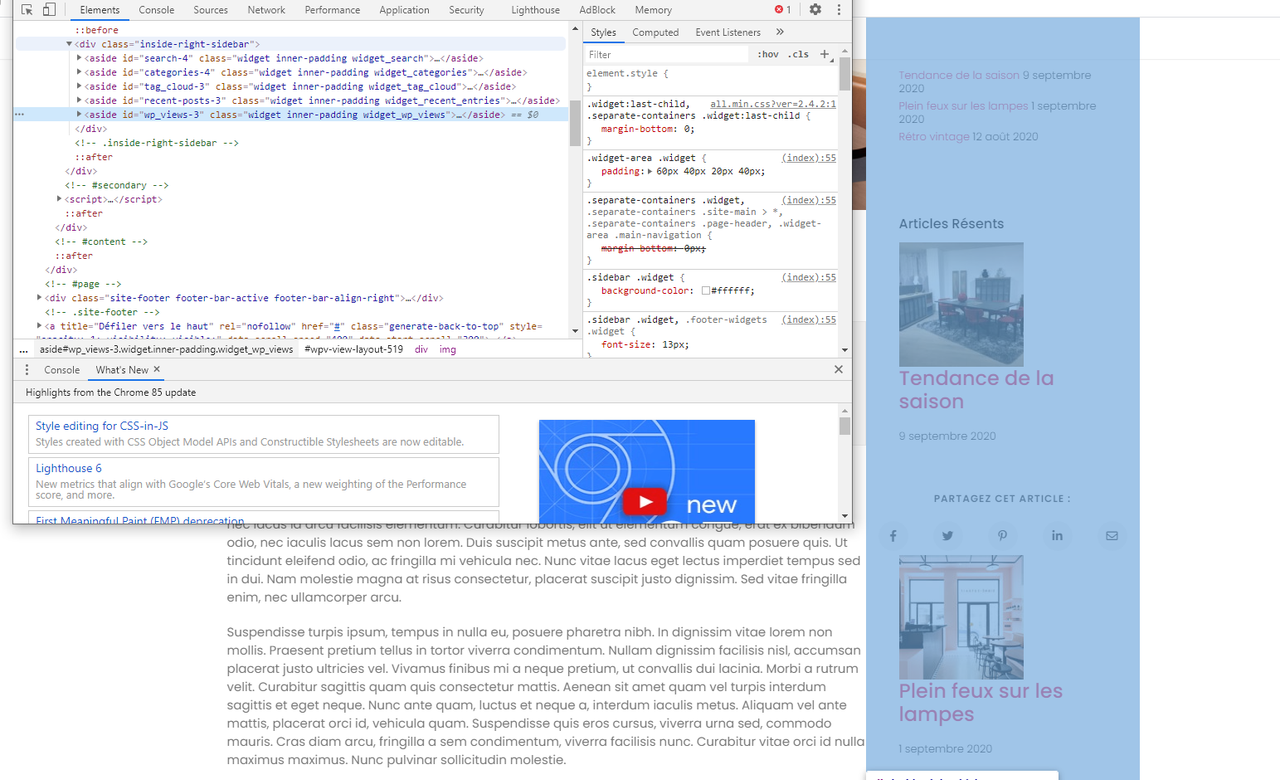
Task: Share article via the email envelope icon
Action: [1111, 536]
